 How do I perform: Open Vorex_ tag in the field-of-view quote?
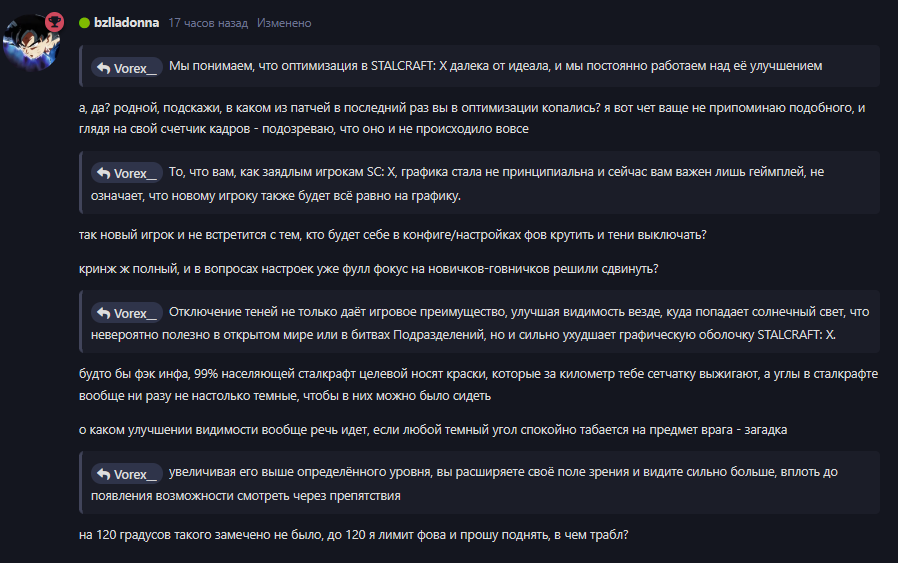pos(127,474)
